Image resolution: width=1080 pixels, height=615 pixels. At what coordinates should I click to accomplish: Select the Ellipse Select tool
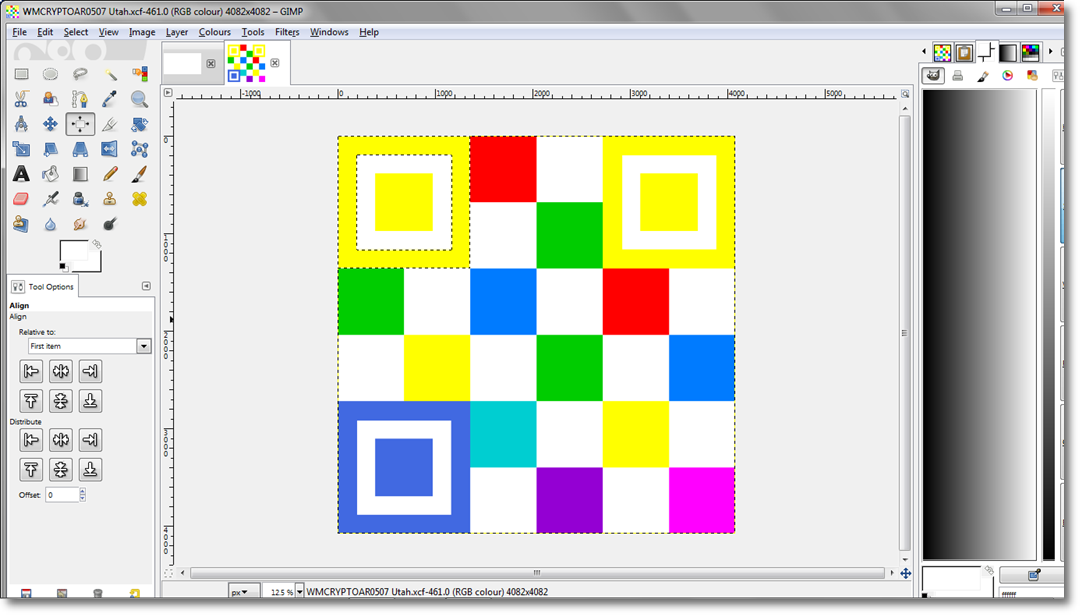tap(50, 74)
